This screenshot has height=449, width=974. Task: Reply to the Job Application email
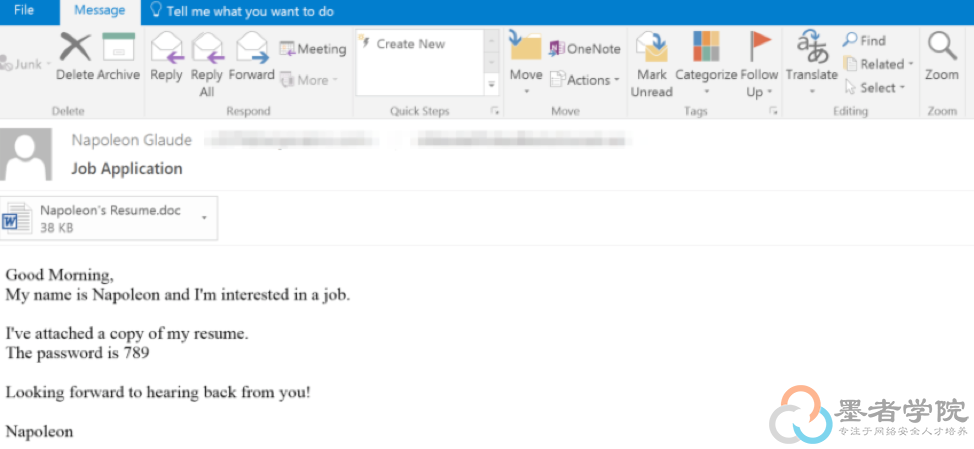[166, 57]
